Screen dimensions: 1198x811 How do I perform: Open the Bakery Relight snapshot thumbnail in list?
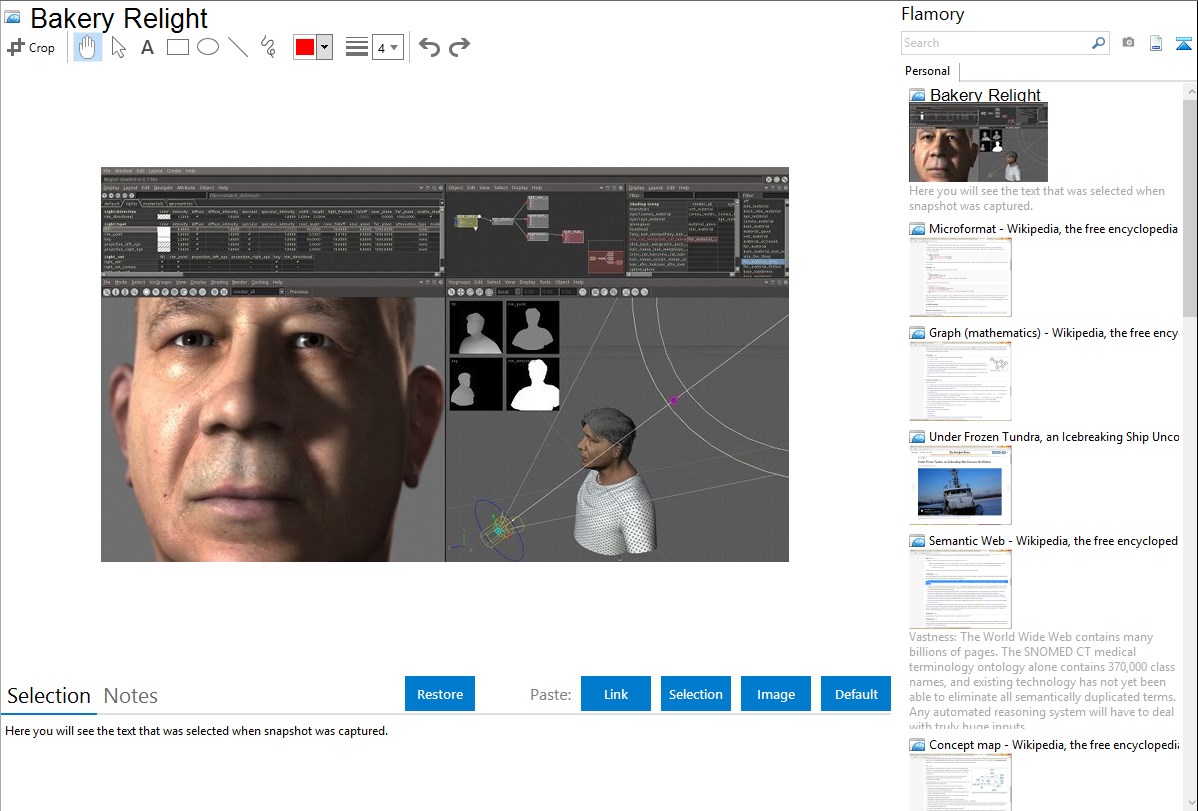pos(978,142)
